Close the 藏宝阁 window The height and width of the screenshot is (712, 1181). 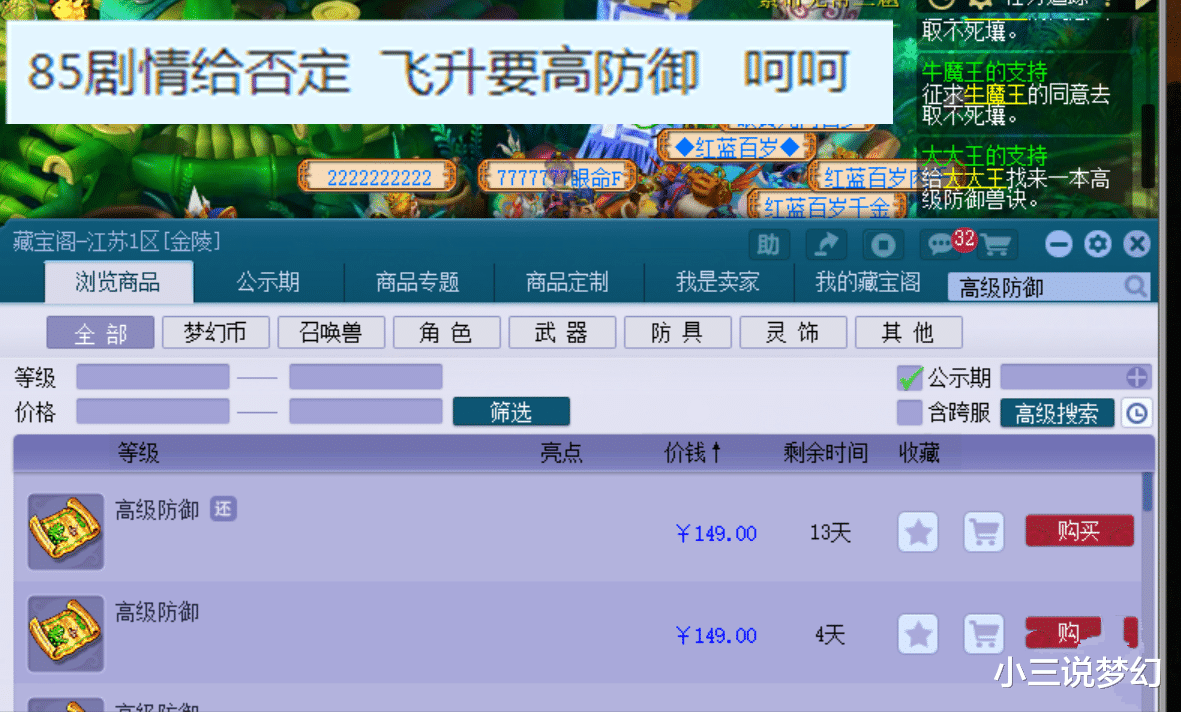(x=1137, y=244)
